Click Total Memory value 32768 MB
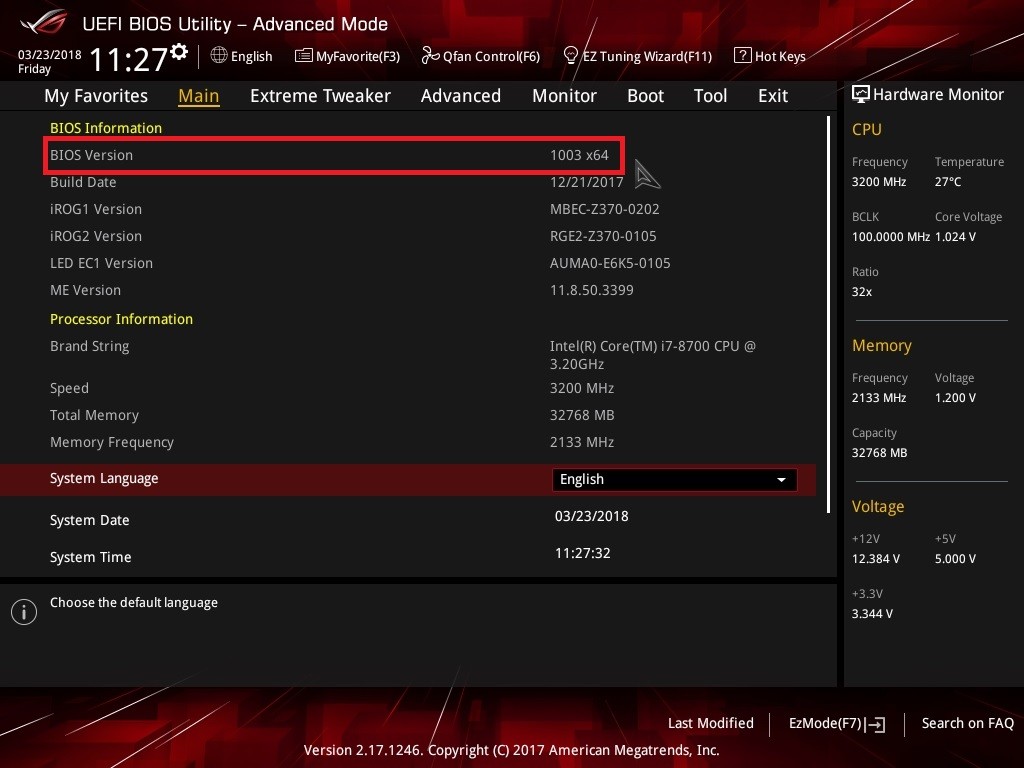The image size is (1024, 768). click(x=582, y=415)
